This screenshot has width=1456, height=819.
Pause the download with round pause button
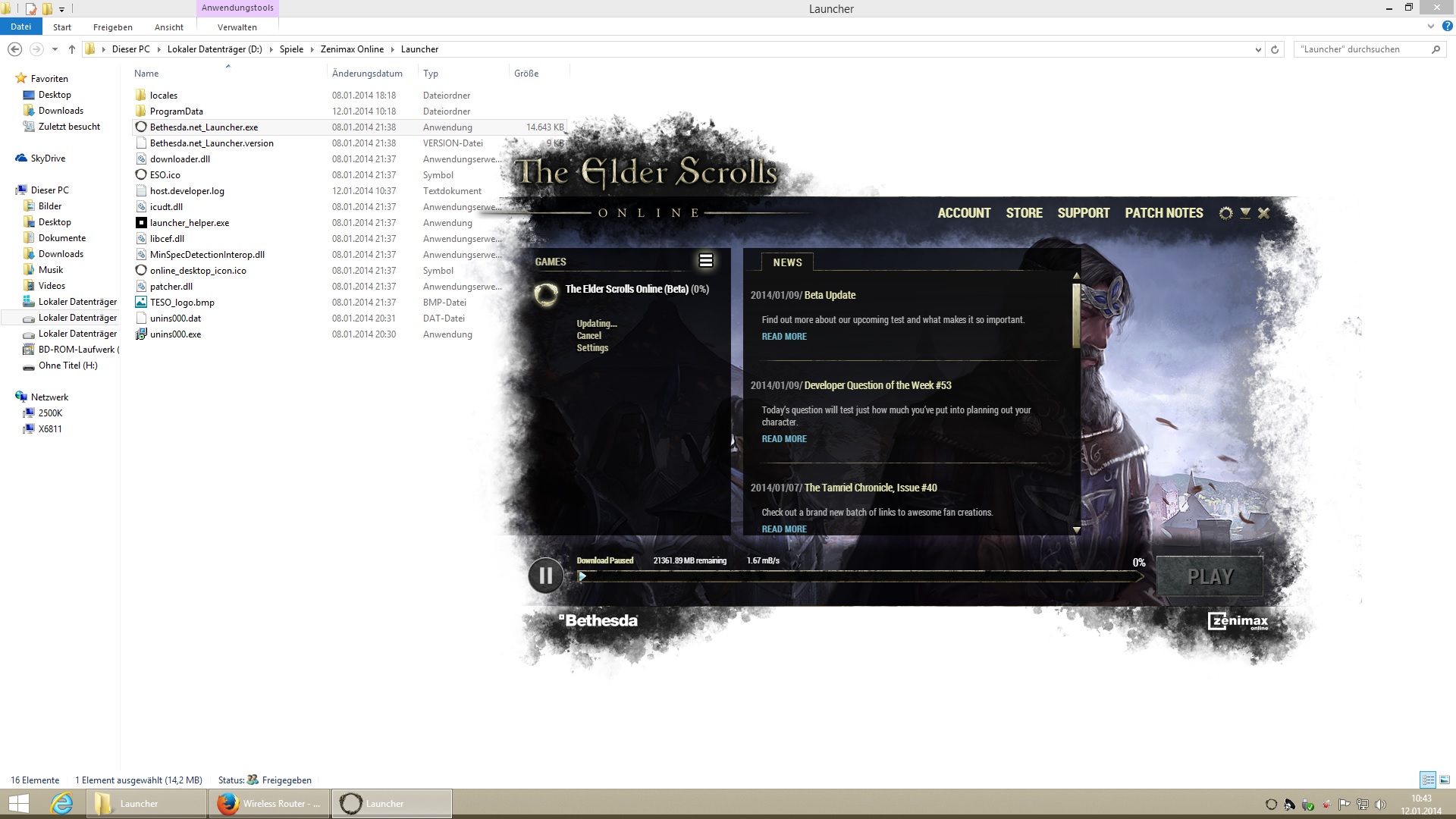click(545, 576)
